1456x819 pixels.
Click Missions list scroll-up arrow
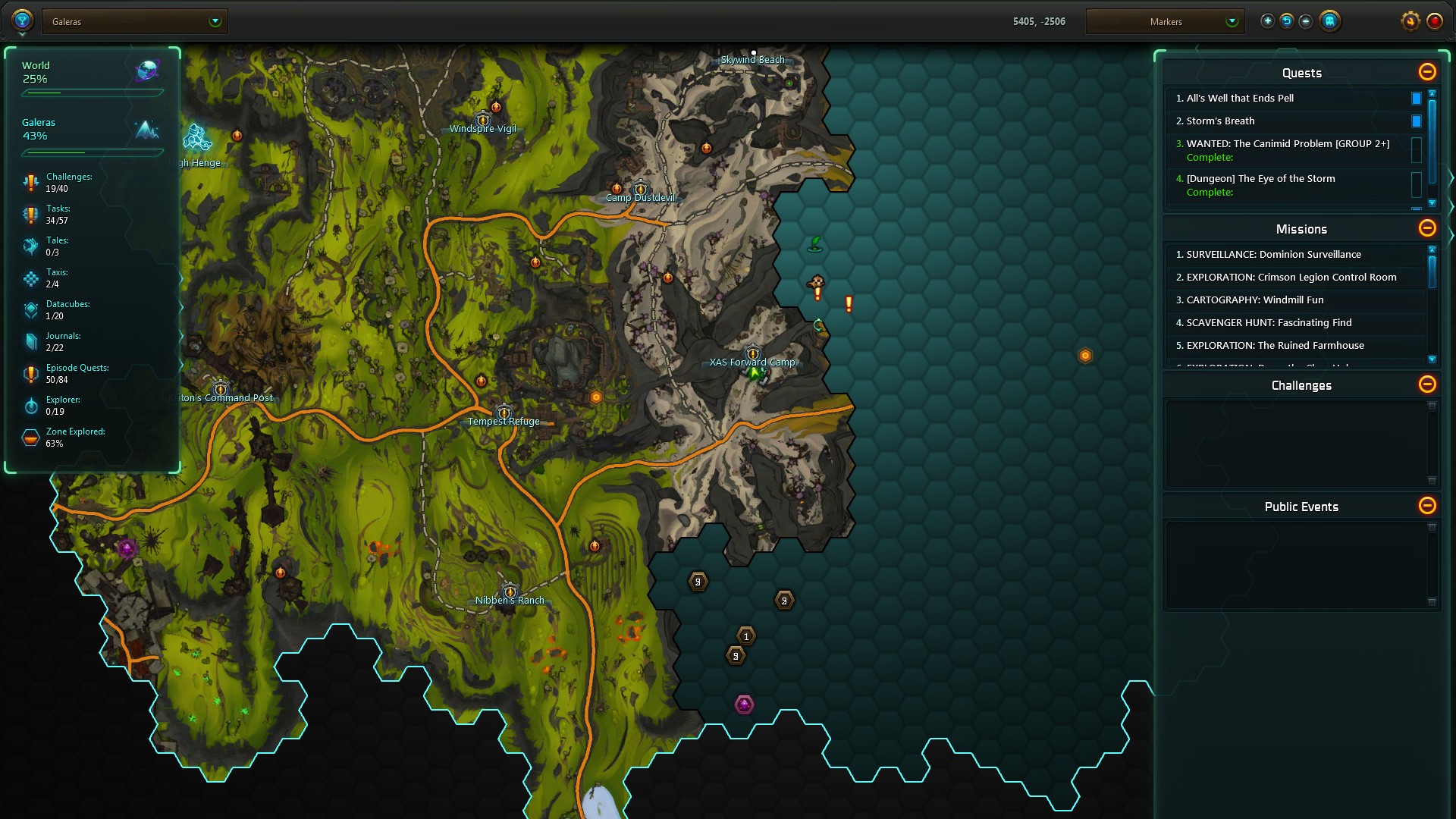click(x=1432, y=249)
